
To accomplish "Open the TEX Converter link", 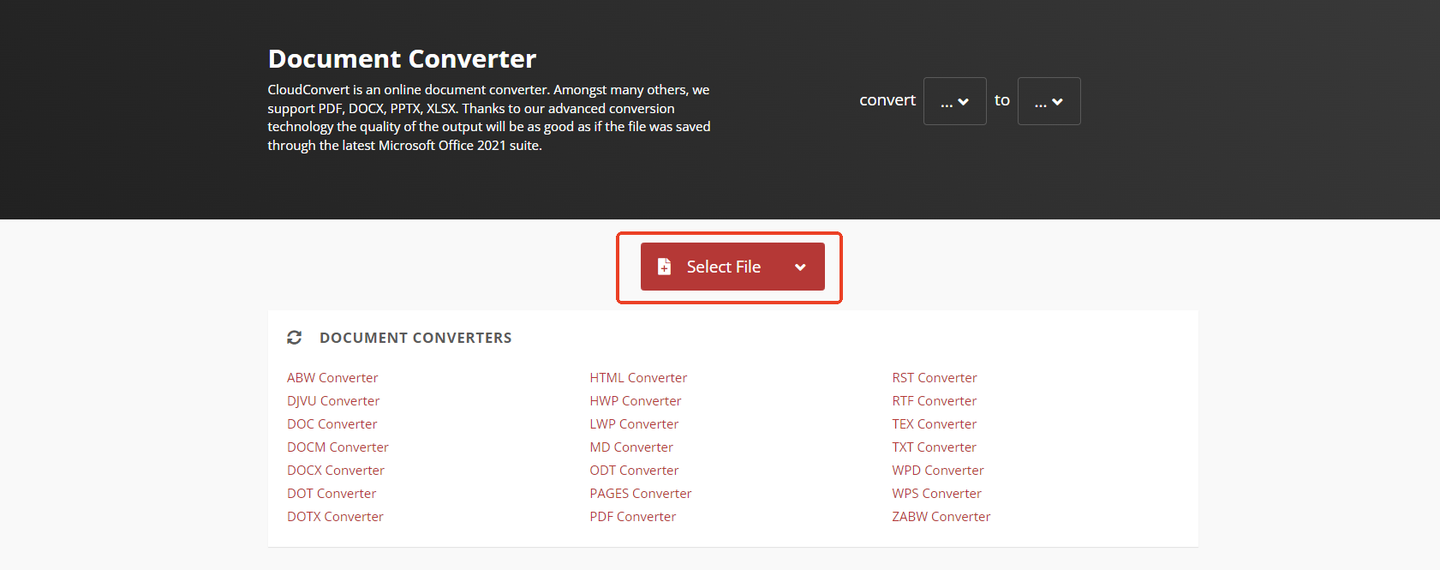I will 934,424.
